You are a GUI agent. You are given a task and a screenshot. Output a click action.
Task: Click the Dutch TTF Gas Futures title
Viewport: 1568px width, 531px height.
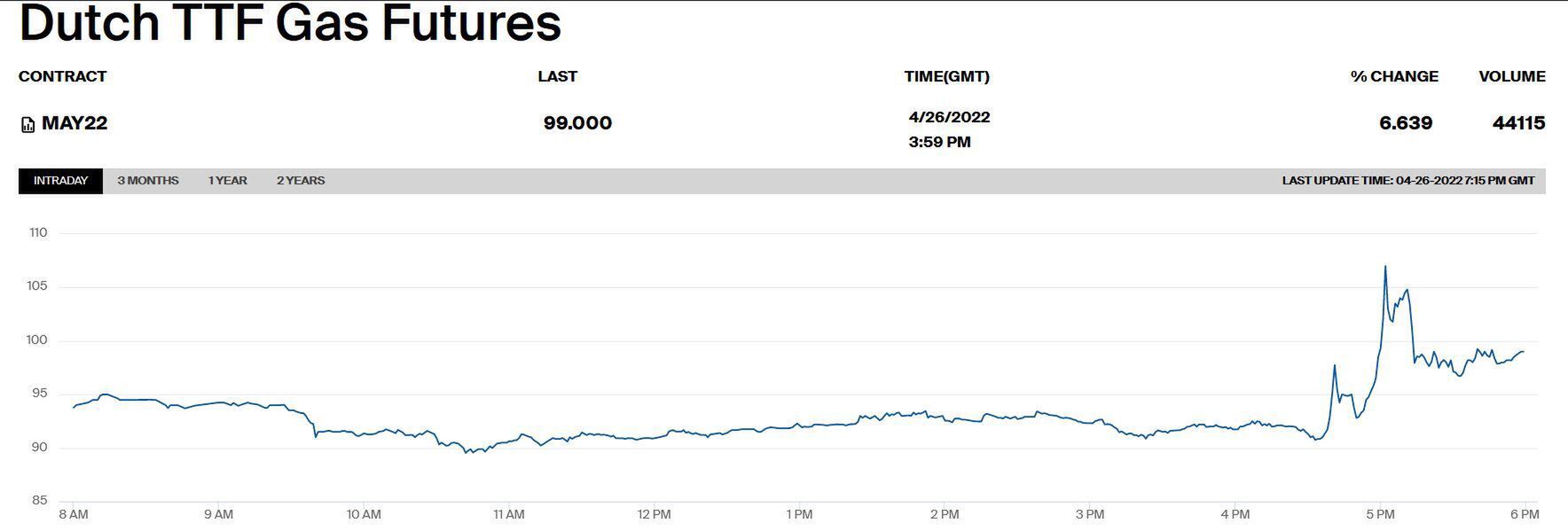(290, 23)
